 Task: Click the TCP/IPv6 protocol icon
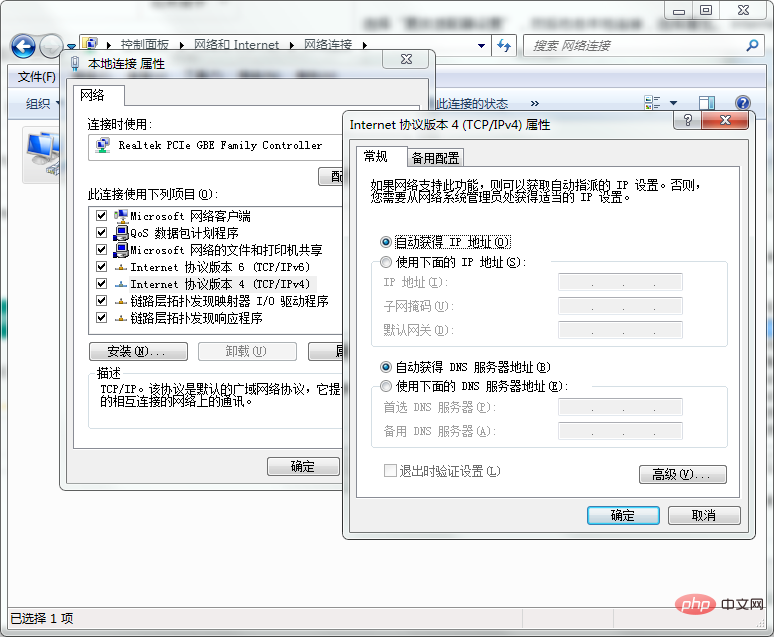[121, 268]
